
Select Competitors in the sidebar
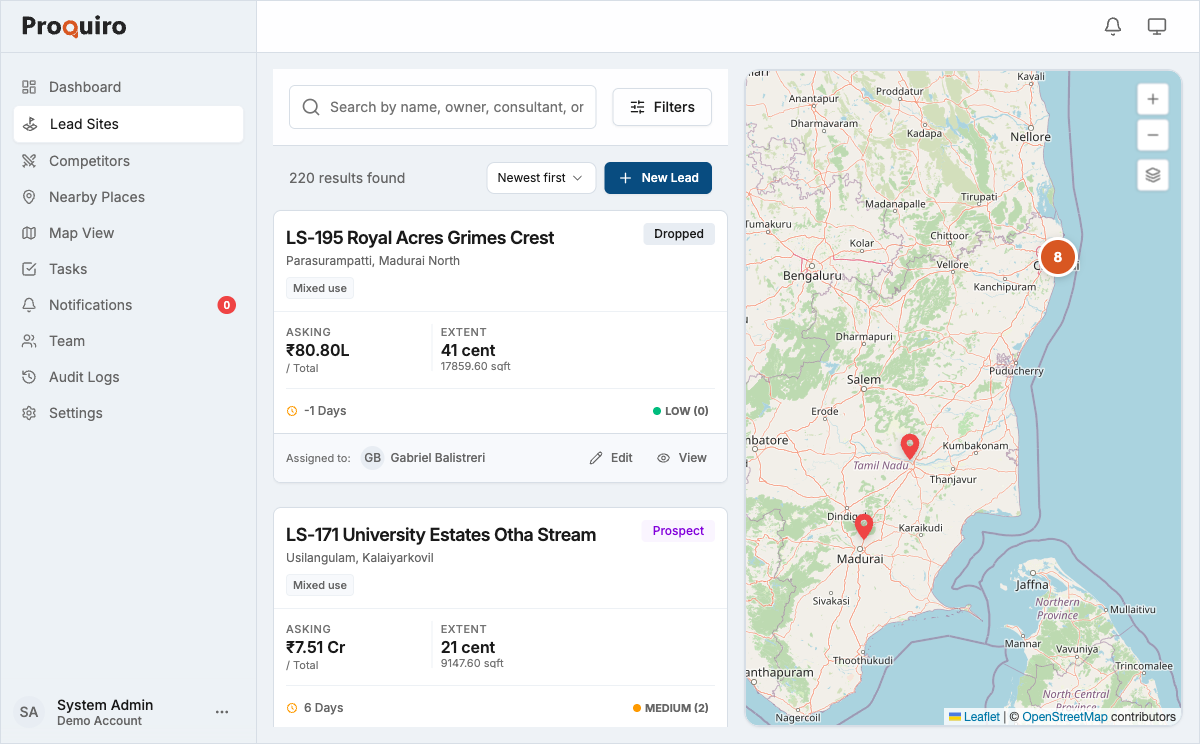[88, 160]
